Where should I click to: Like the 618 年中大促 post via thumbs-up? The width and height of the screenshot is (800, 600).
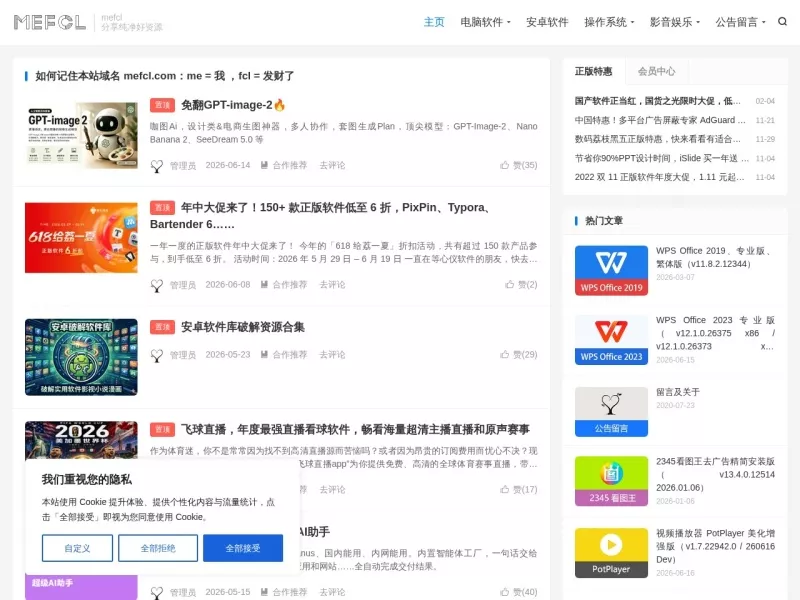tap(509, 284)
